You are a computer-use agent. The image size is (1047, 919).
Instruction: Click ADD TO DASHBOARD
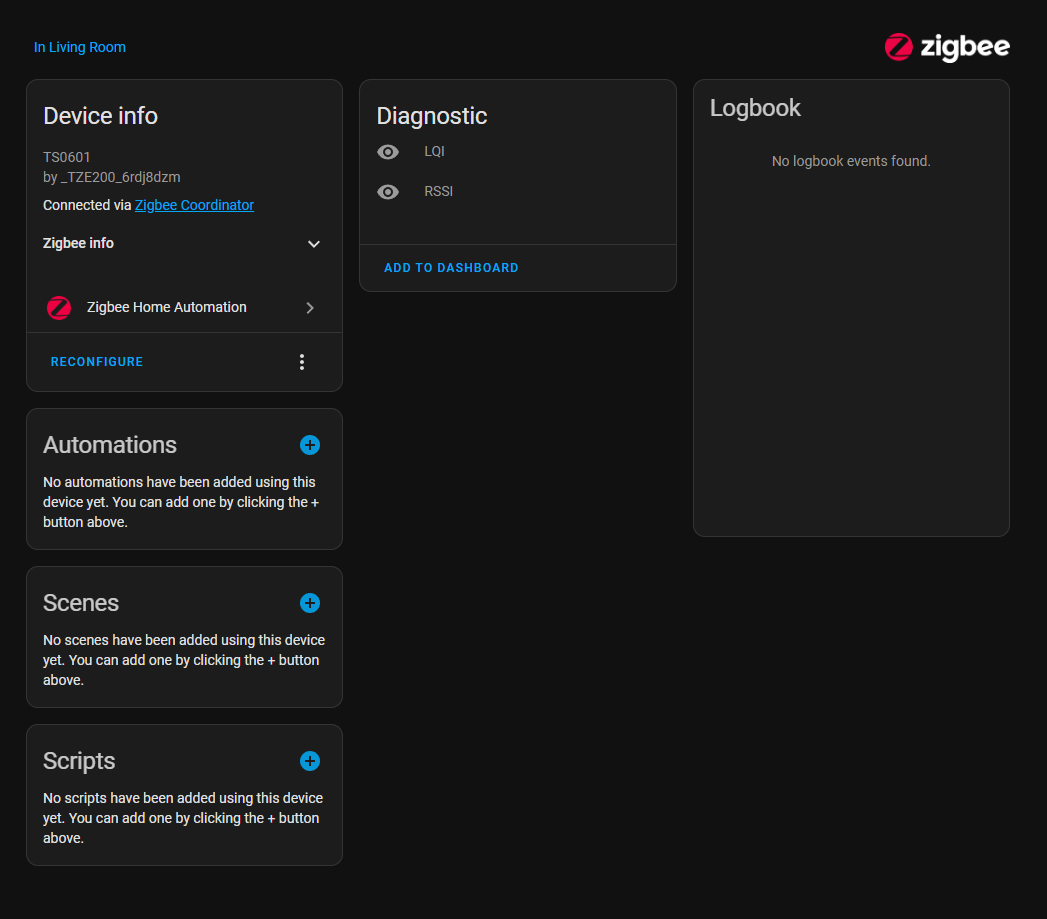(x=451, y=268)
